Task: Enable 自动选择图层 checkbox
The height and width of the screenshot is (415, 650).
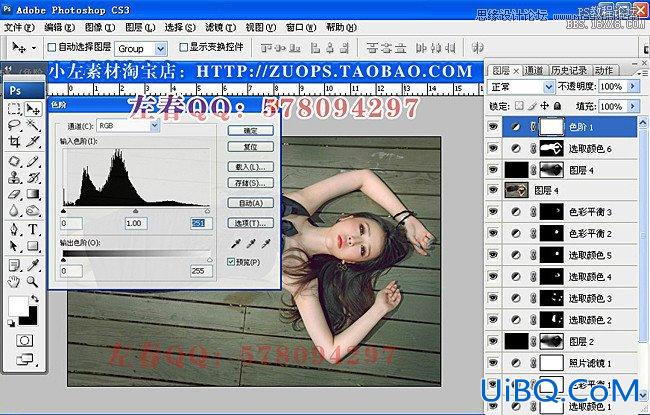Action: coord(52,48)
